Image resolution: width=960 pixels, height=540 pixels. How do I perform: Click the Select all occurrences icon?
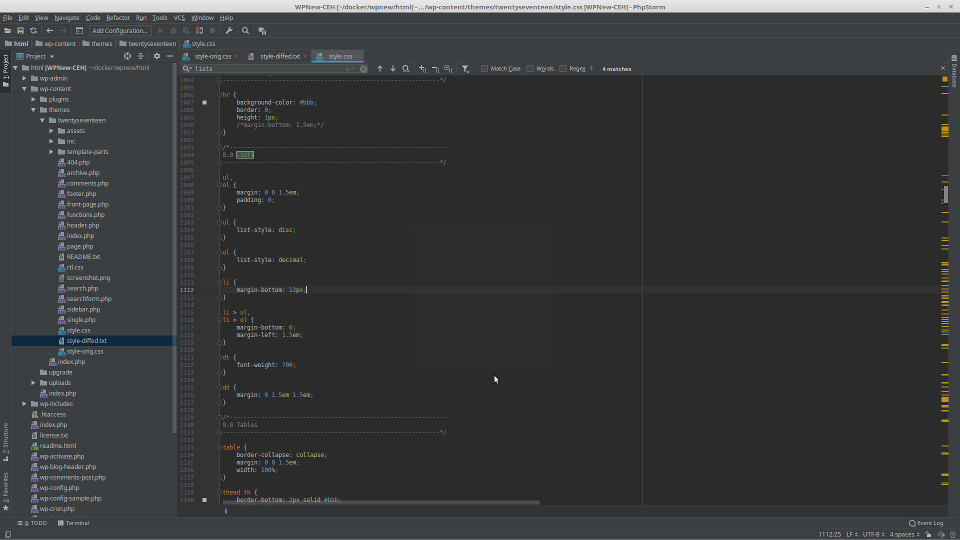[449, 69]
